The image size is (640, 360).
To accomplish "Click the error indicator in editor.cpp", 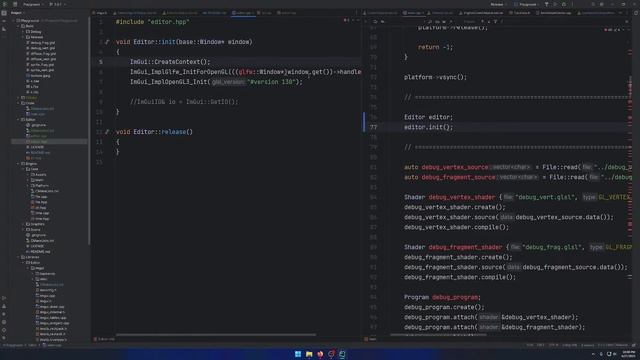I will pyautogui.click(x=346, y=20).
